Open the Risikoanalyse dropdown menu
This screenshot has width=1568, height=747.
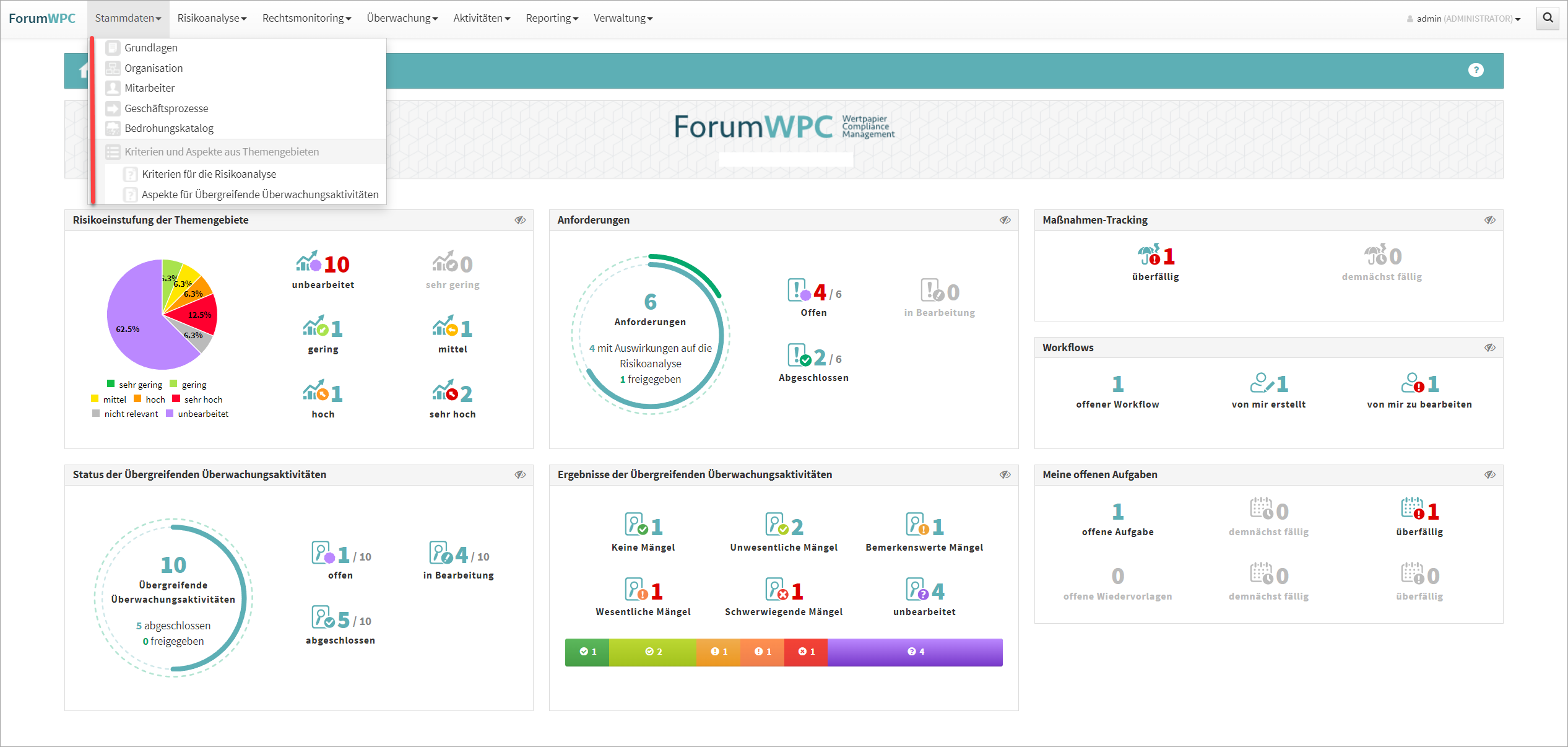click(212, 19)
